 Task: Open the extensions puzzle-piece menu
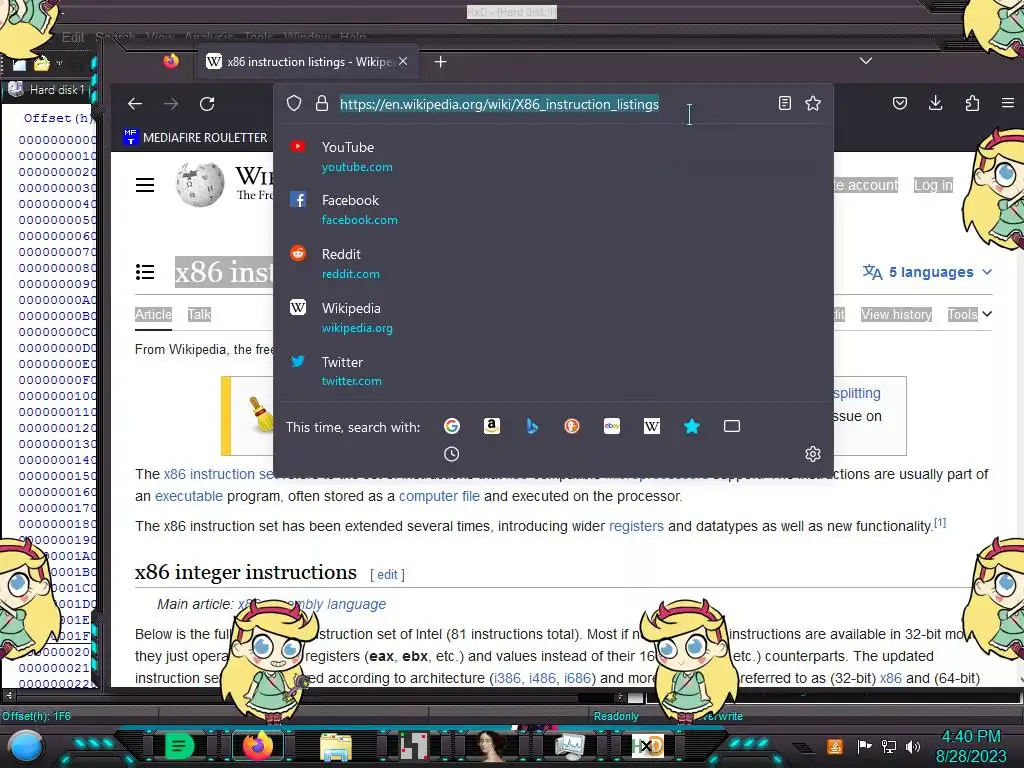coord(972,103)
